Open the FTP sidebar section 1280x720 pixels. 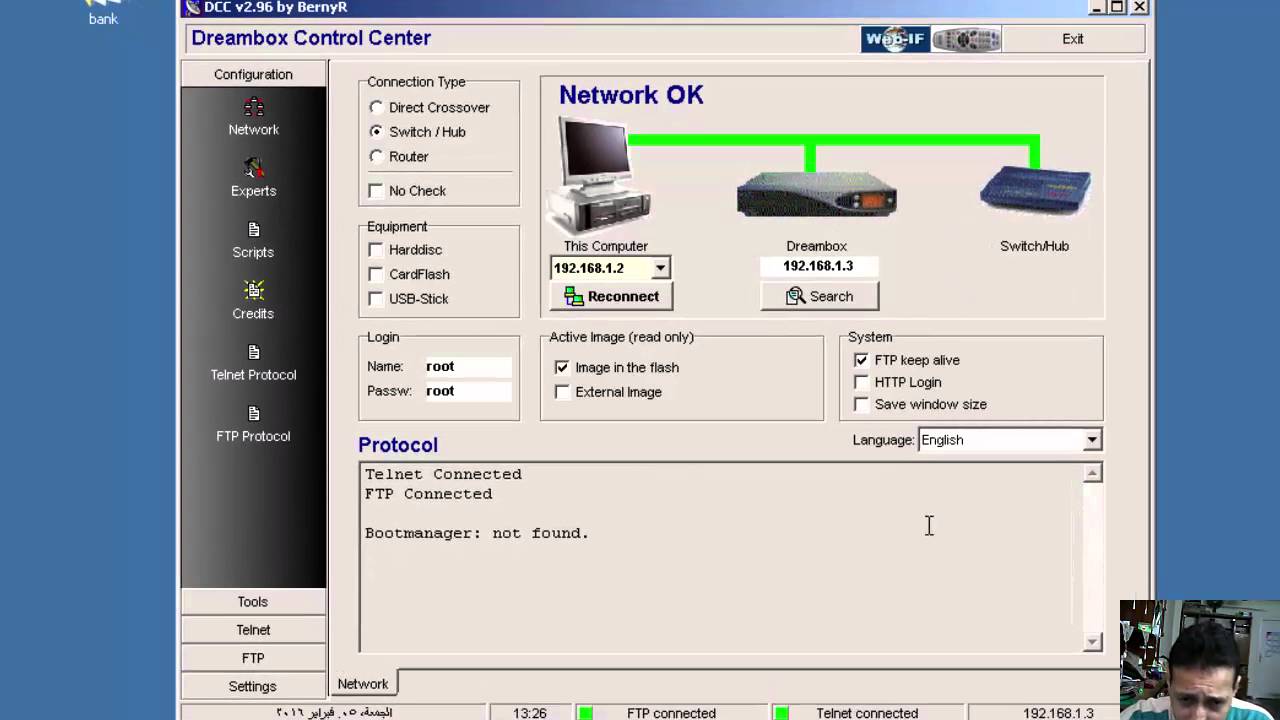point(253,658)
